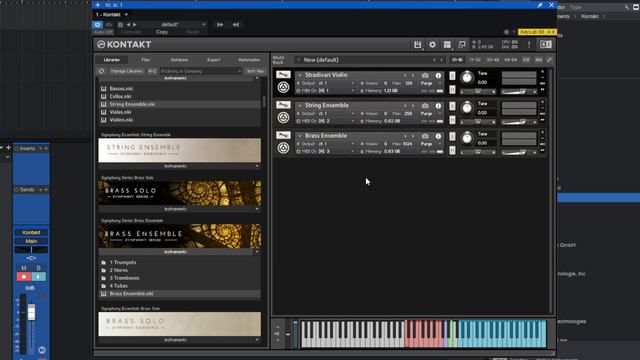Switch to the Files browser tab

[146, 60]
